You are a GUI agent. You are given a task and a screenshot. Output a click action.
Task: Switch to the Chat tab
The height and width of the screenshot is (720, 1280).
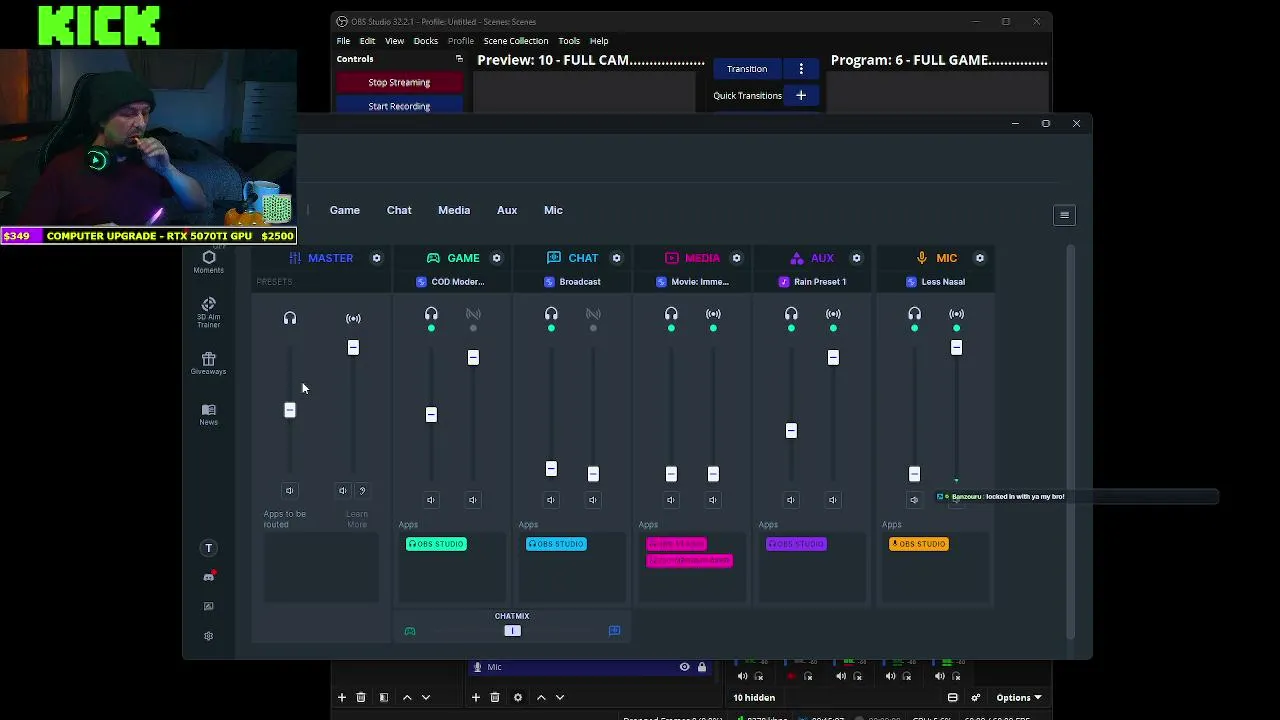(399, 210)
